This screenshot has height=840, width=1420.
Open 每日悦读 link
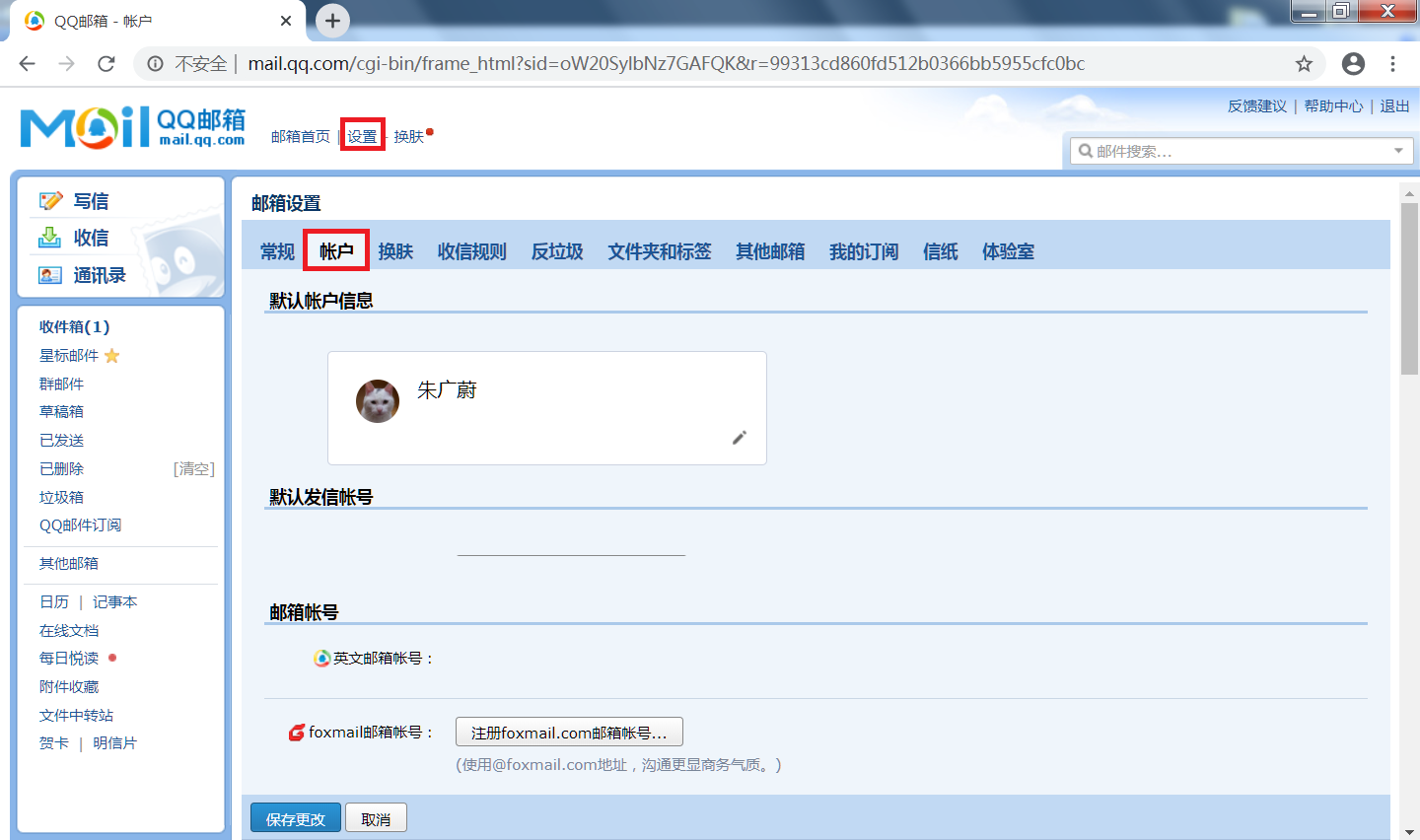69,658
